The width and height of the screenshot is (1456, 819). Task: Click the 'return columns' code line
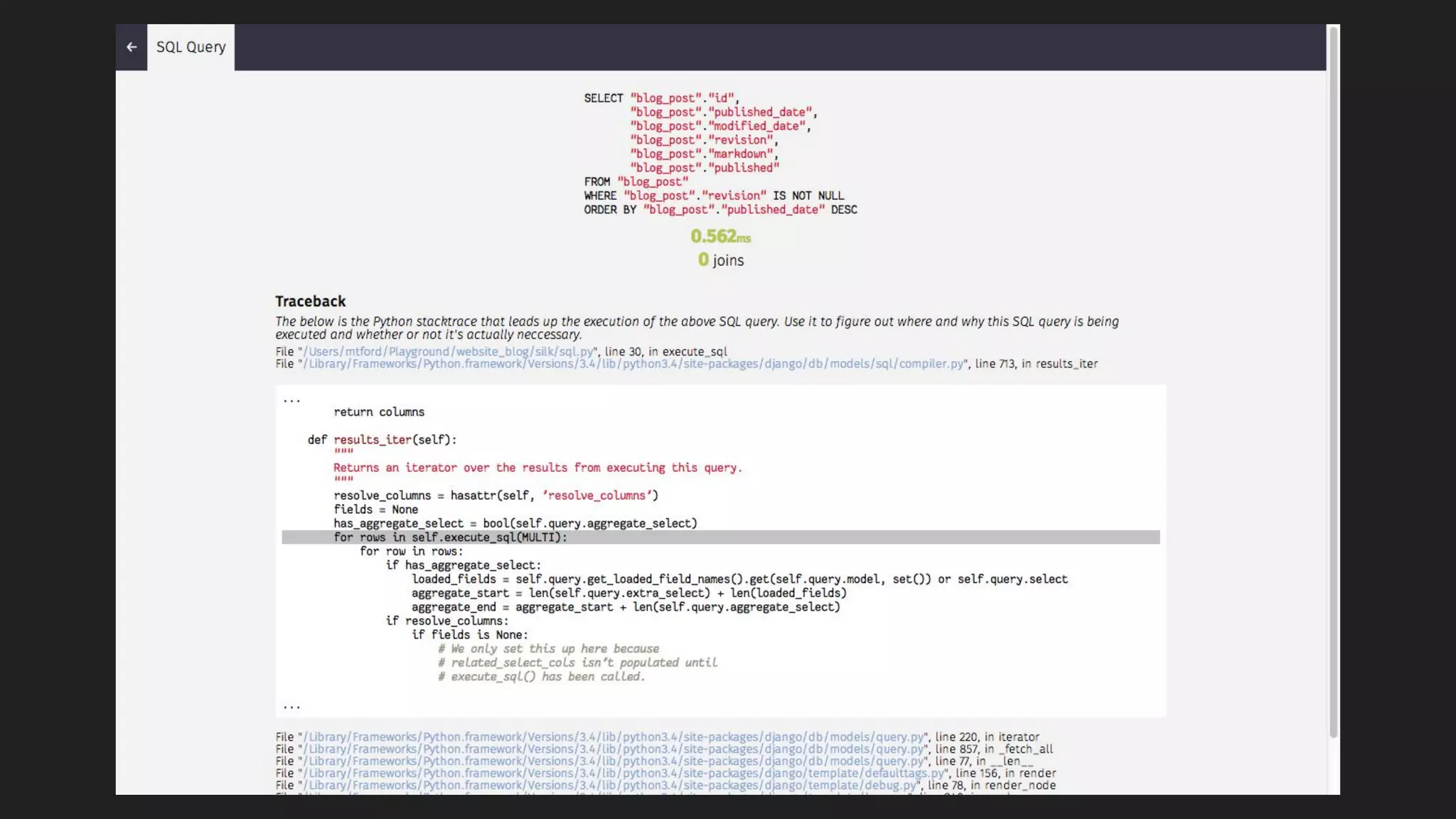coord(379,412)
